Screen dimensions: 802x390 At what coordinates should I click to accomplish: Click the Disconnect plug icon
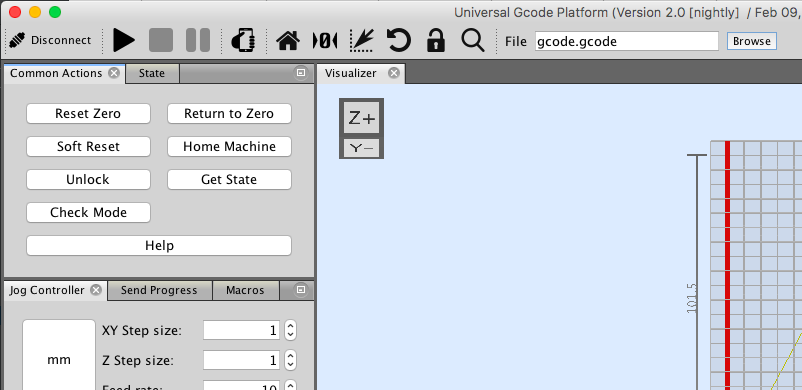17,40
